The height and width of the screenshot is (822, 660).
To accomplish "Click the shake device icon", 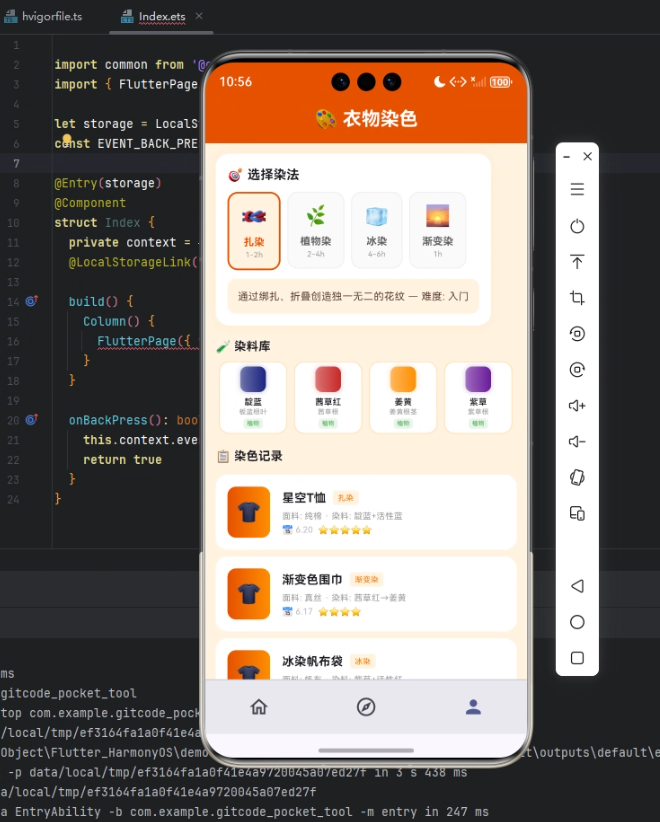I will pos(577,477).
